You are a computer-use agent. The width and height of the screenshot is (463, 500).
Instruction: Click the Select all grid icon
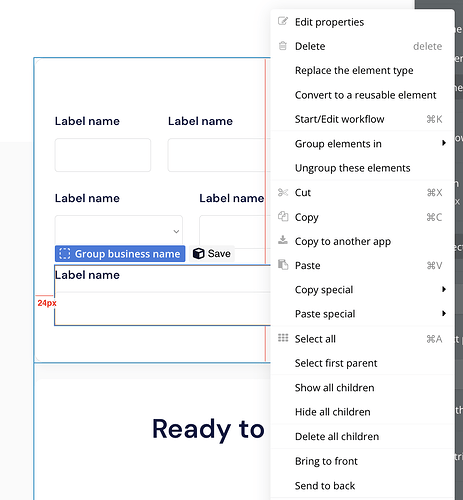283,338
